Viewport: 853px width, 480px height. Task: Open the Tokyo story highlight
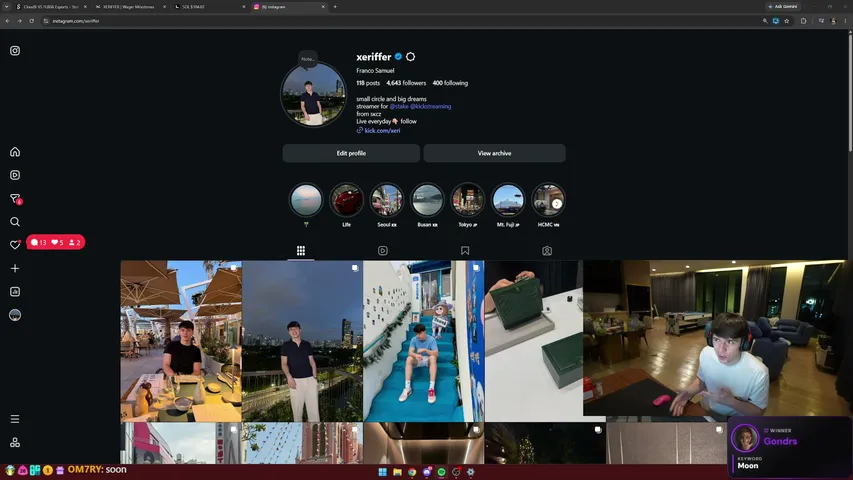pos(467,200)
